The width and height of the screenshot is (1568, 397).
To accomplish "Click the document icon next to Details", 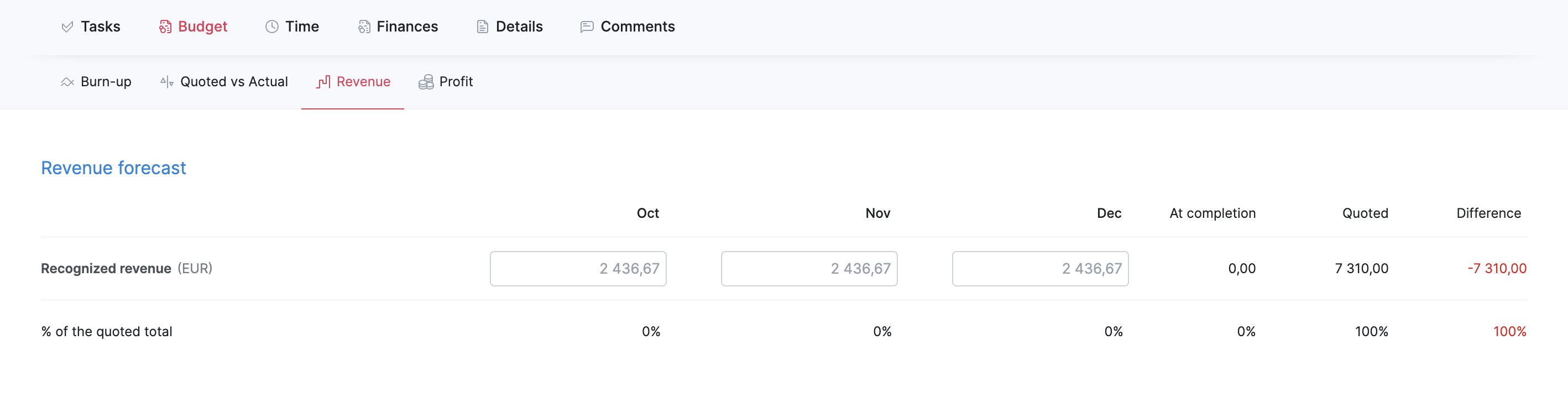I will click(483, 26).
